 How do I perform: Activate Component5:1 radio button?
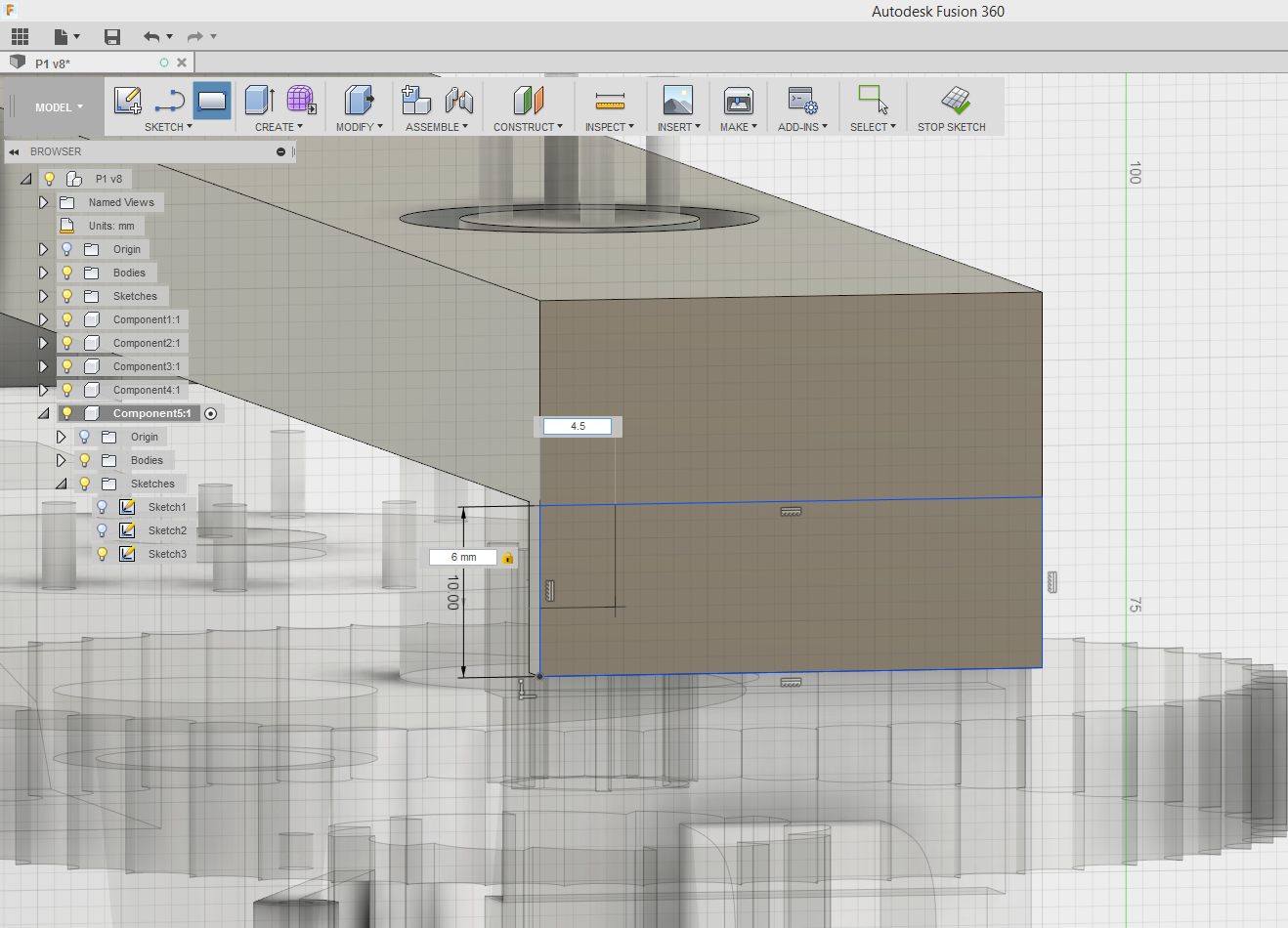tap(211, 414)
